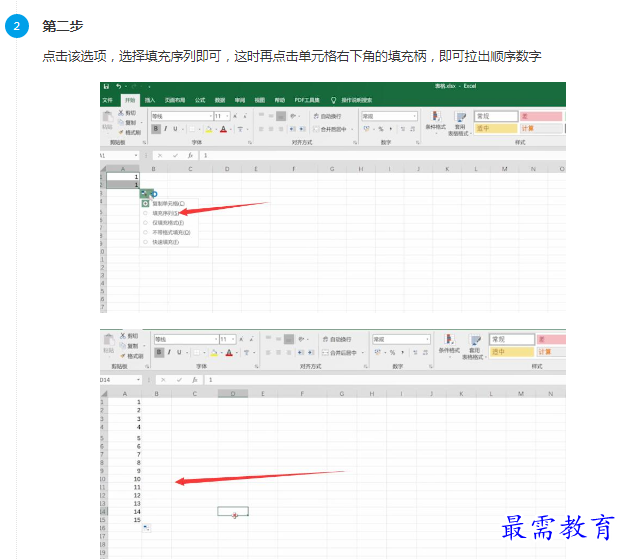Toggle Bold (B) in top Excel ribbon
The image size is (623, 559).
coord(156,129)
